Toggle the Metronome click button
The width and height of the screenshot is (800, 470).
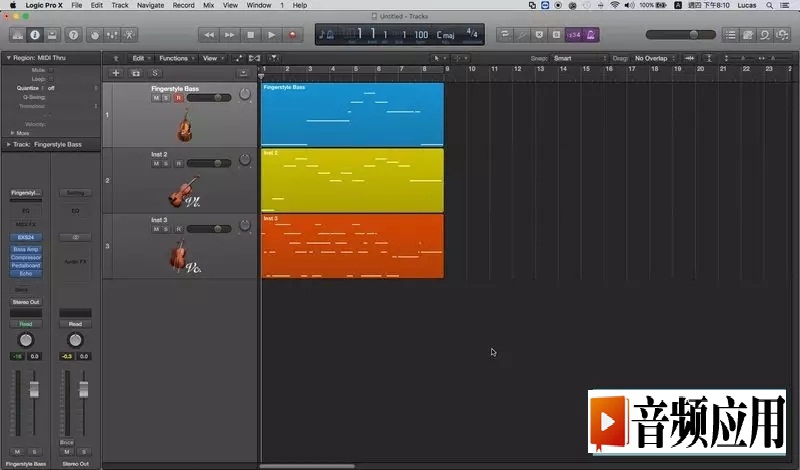click(x=591, y=35)
